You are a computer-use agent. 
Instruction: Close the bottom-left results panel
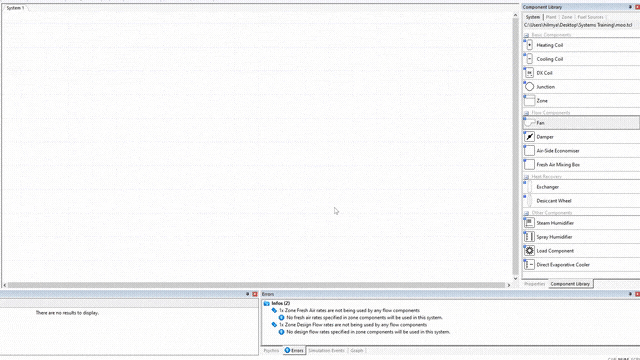click(x=255, y=294)
